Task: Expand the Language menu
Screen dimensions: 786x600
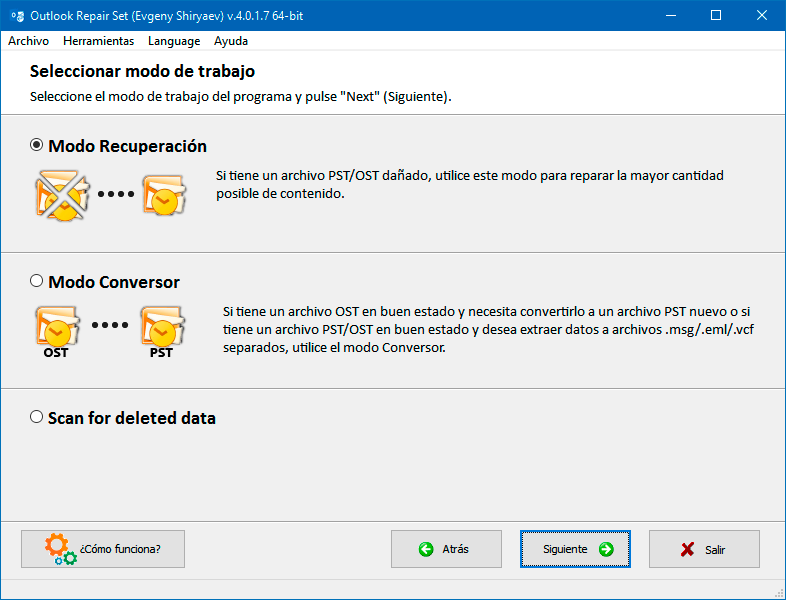Action: 174,41
